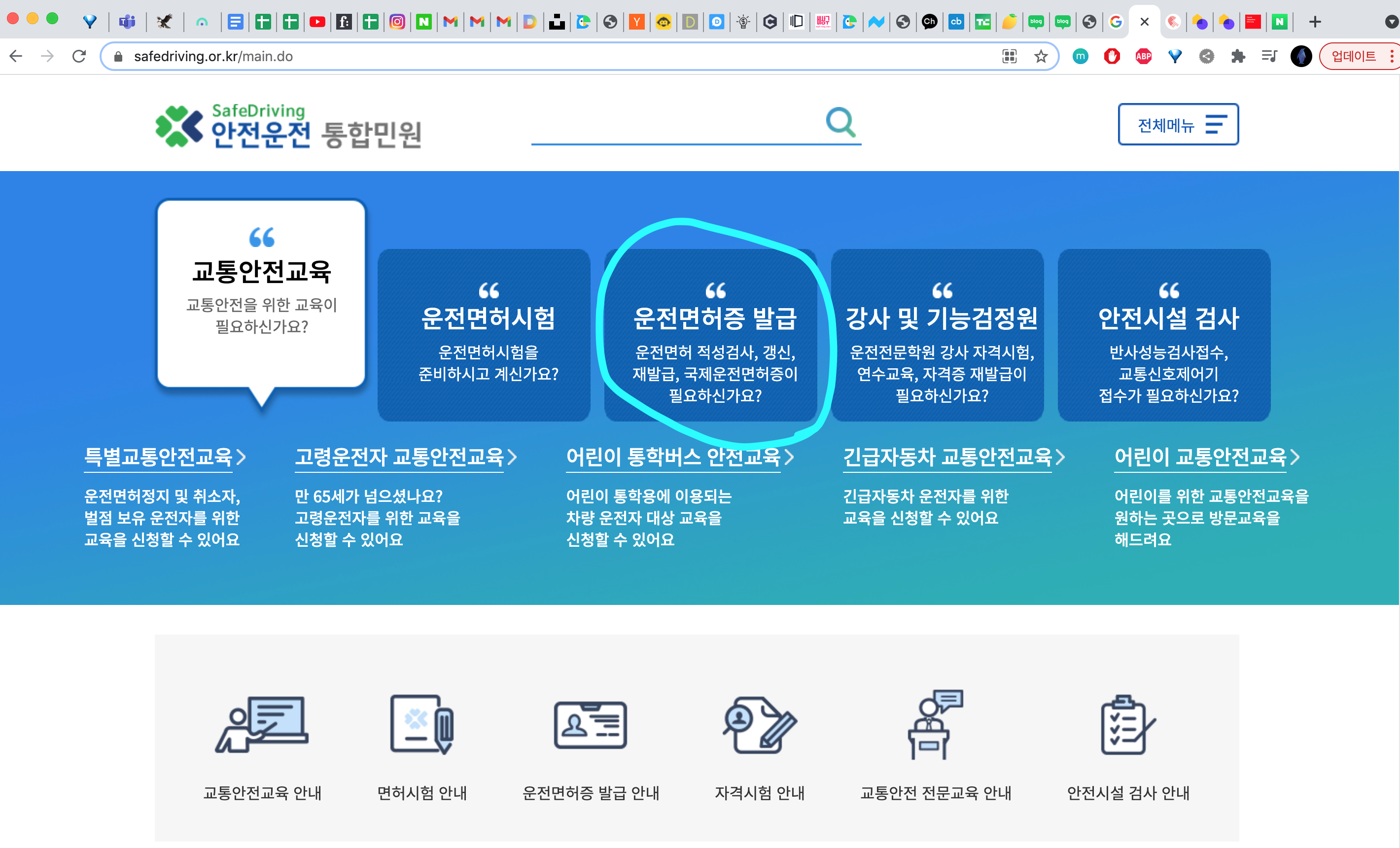Viewport: 1400px width, 848px height.
Task: Open 긴급자동차 교통안전교육 link
Action: point(947,457)
